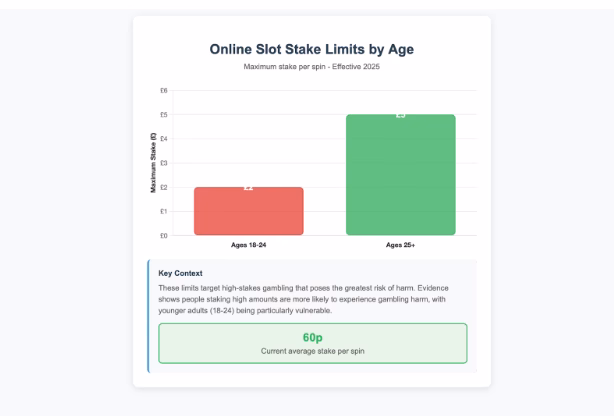
Task: Click the £1 y-axis tick label
Action: point(164,212)
